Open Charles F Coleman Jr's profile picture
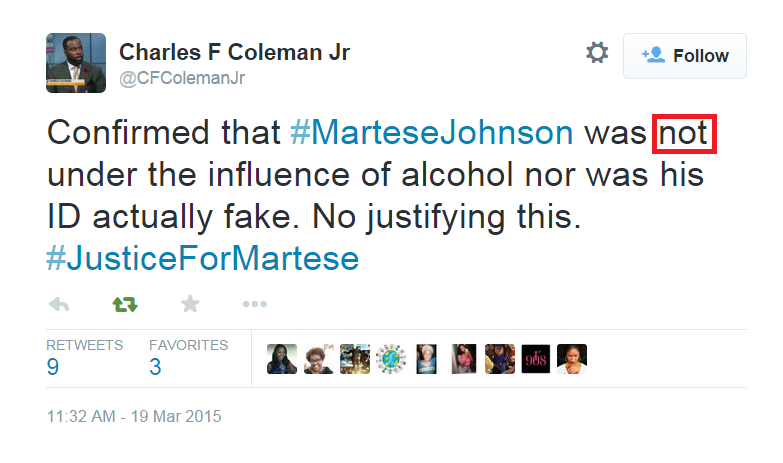This screenshot has height=463, width=783. coord(76,62)
